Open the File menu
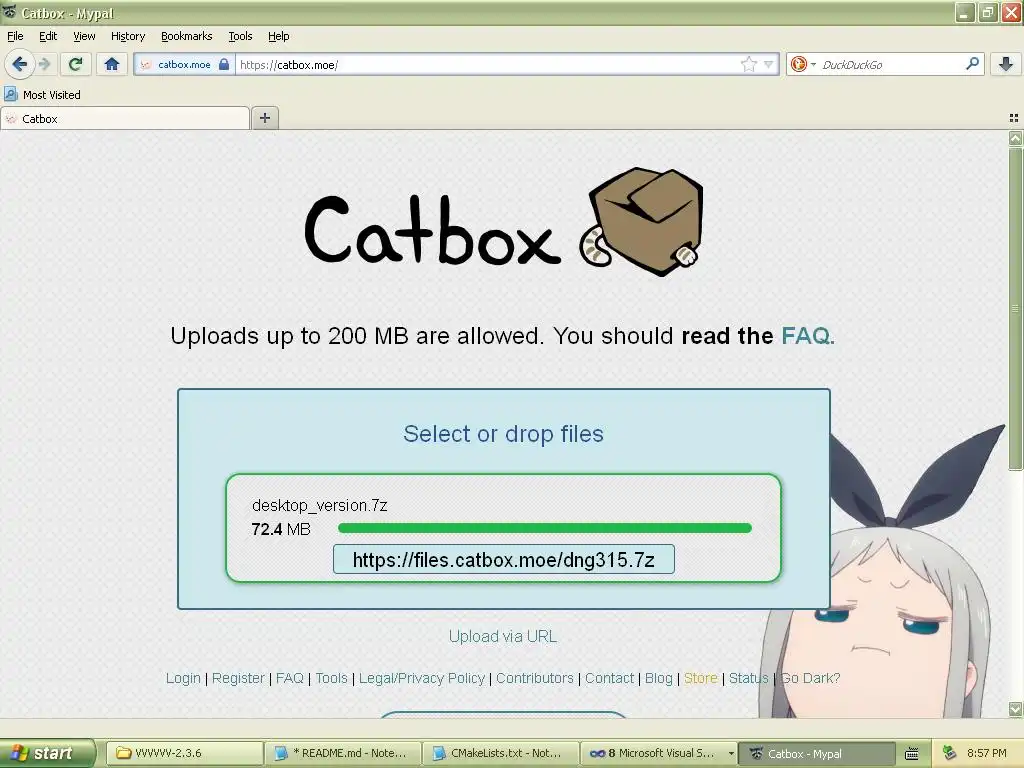Screen dimensions: 1024x768 (15, 36)
